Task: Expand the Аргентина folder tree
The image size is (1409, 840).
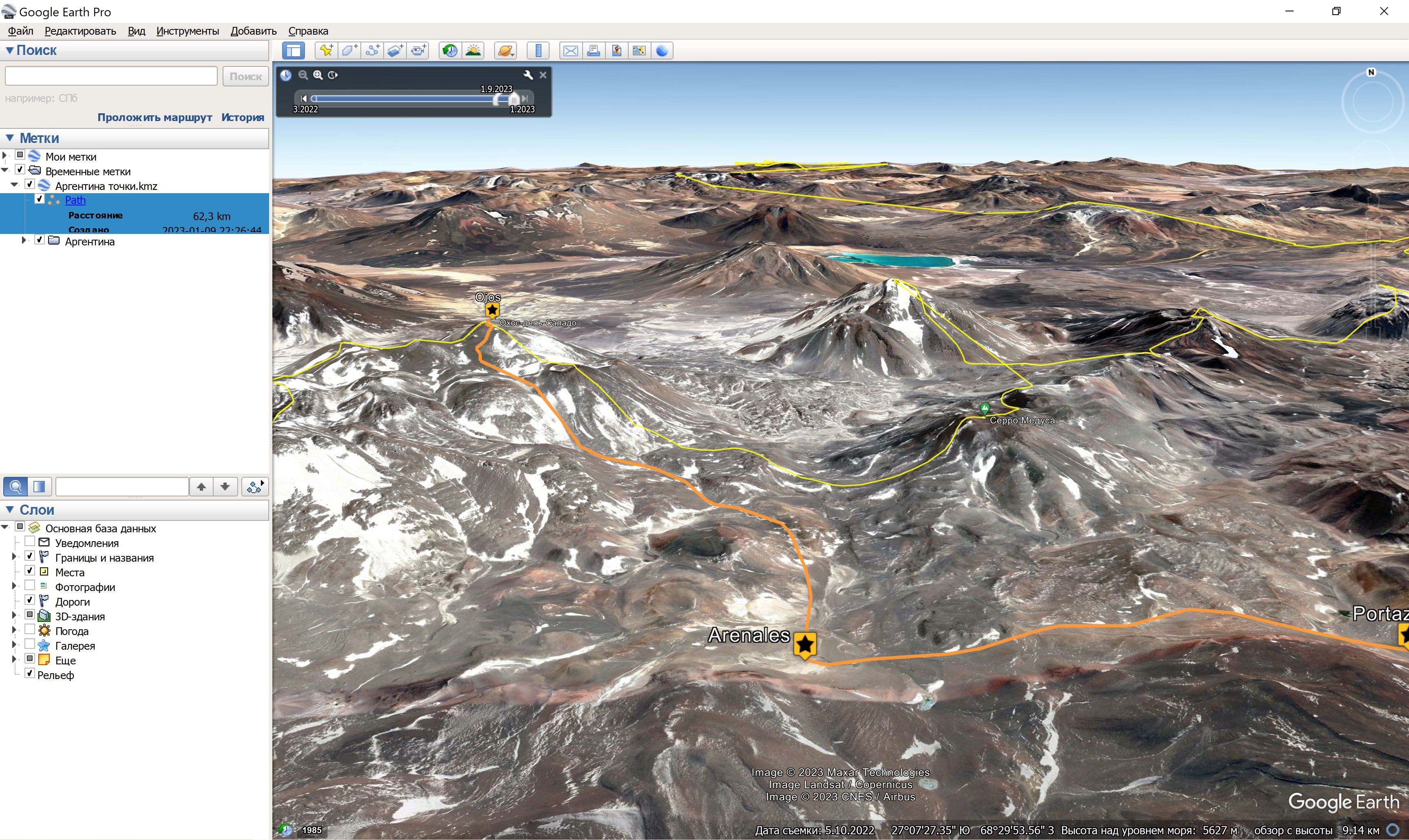Action: (x=24, y=240)
